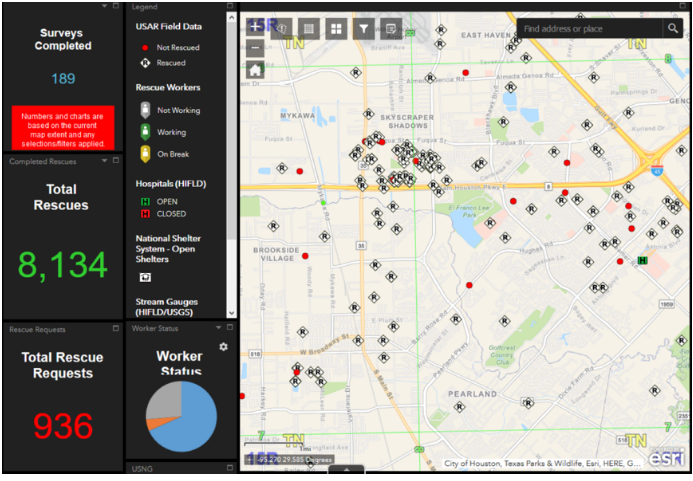Maximize the Legend panel
Image resolution: width=693 pixels, height=481 pixels.
pos(229,6)
